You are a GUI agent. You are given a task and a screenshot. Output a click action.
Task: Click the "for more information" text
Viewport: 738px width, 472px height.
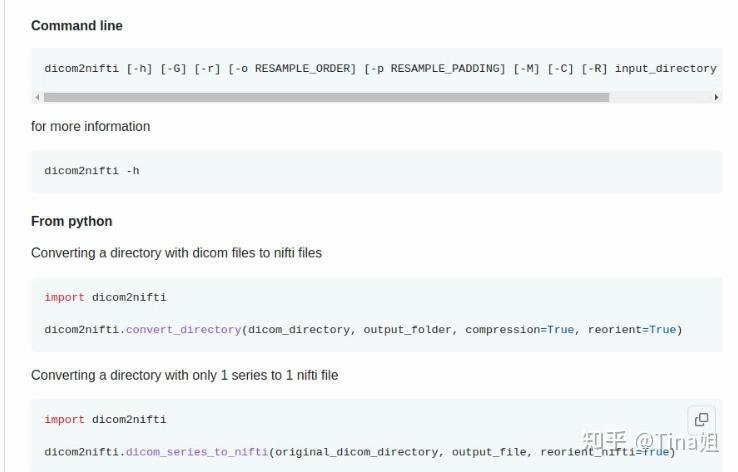coord(91,126)
